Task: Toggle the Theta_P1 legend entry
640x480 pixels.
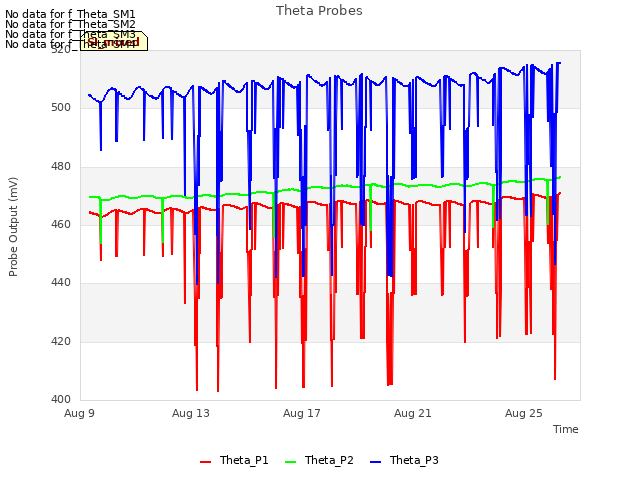Action: click(x=234, y=460)
